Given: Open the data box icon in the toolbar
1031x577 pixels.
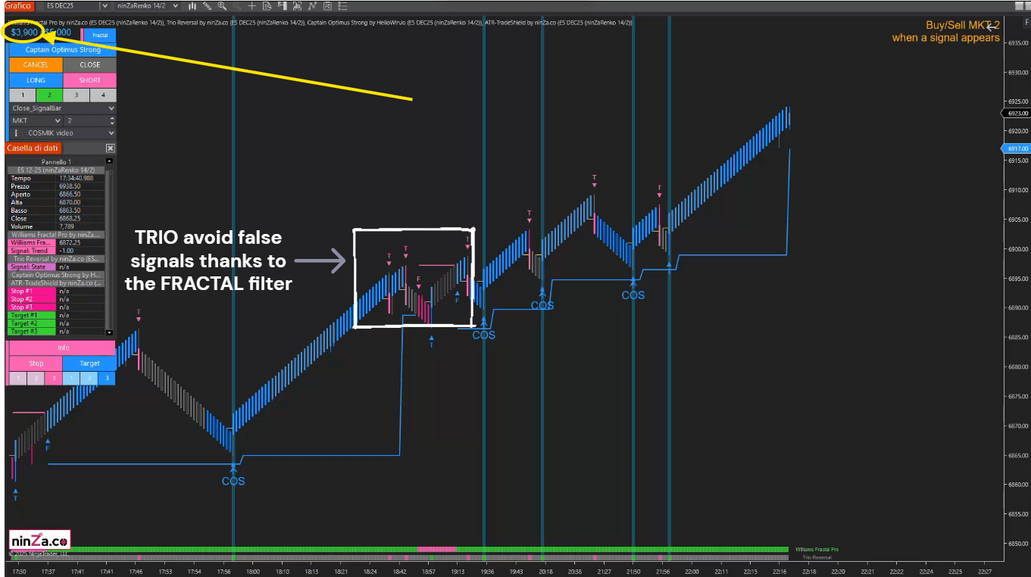Looking at the screenshot, I should (267, 6).
